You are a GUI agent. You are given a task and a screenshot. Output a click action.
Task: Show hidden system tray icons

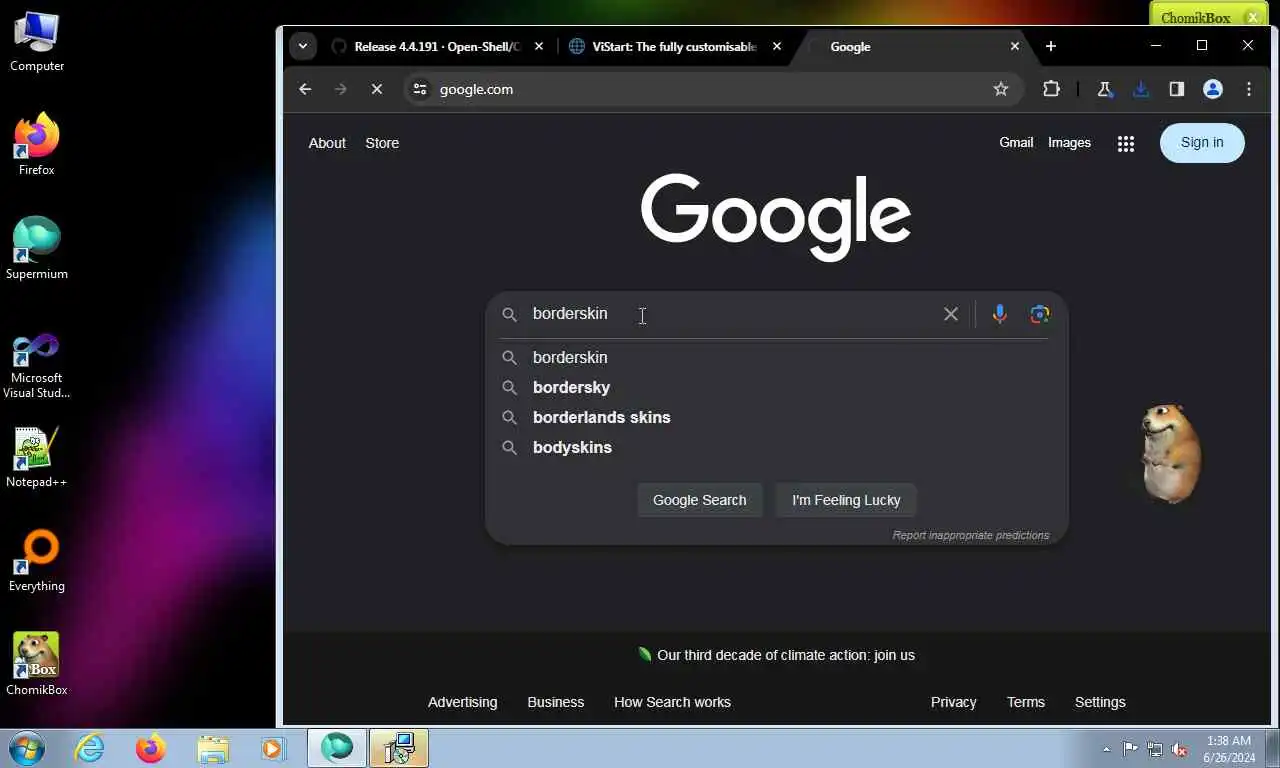click(x=1106, y=749)
